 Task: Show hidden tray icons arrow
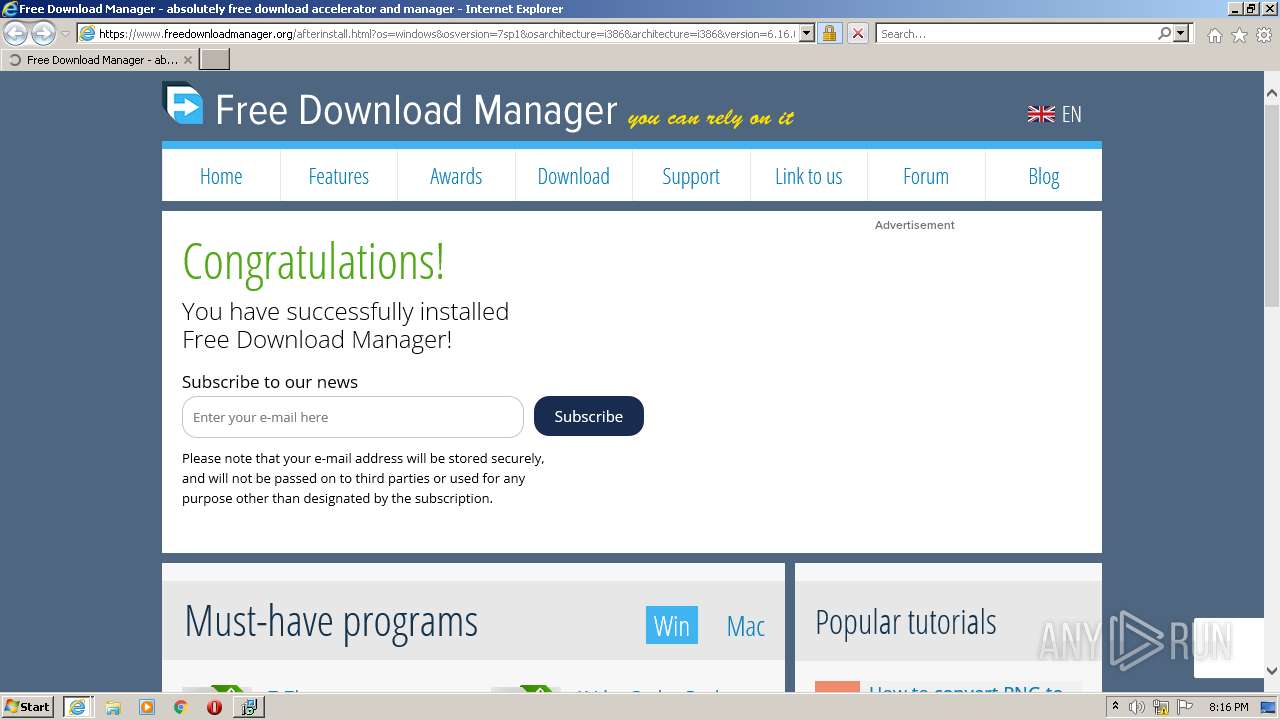1115,707
